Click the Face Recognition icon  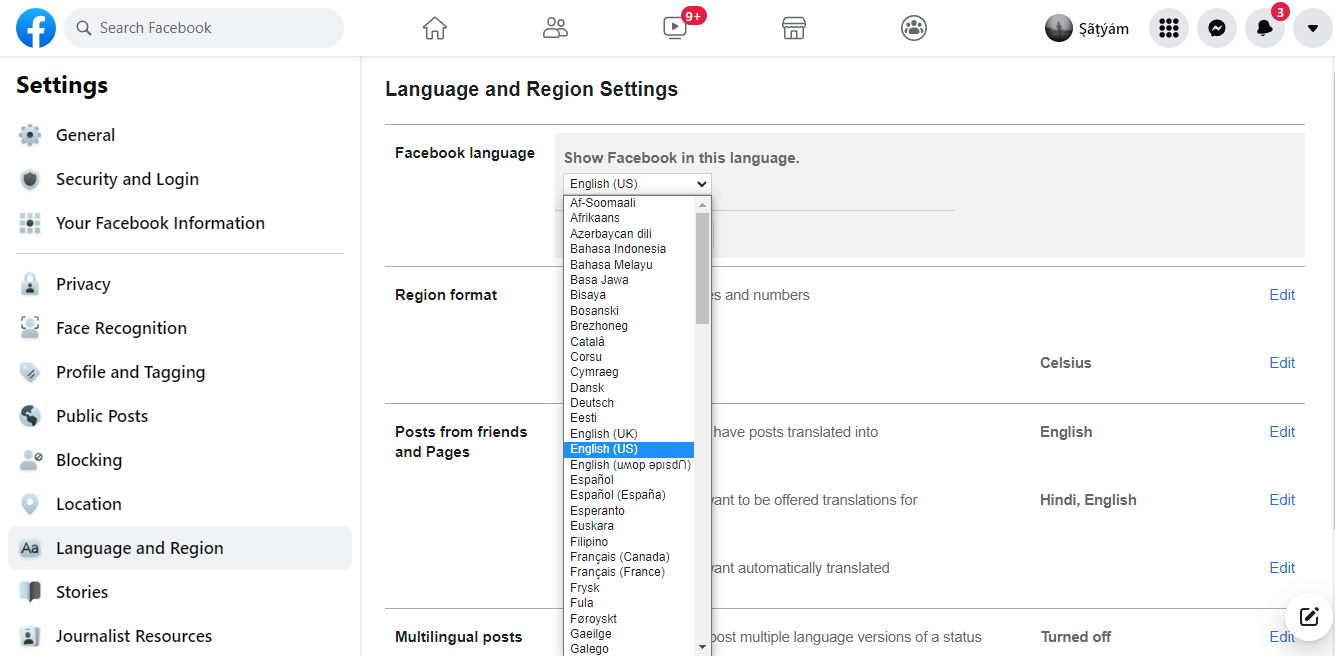pos(30,328)
